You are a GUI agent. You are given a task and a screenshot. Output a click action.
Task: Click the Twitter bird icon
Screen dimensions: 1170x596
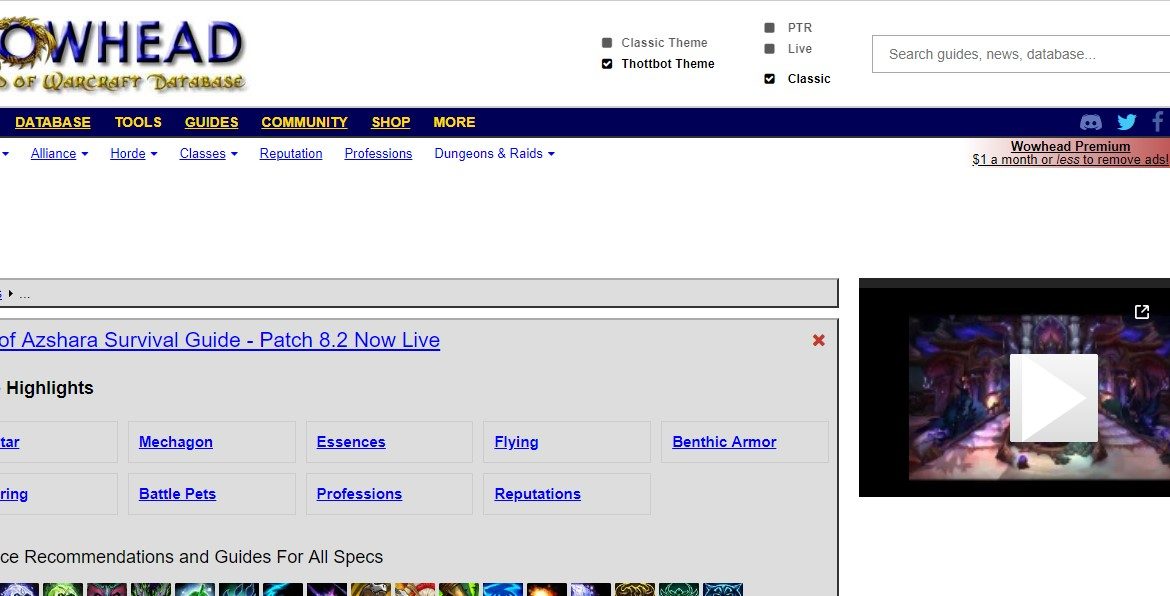pyautogui.click(x=1127, y=122)
